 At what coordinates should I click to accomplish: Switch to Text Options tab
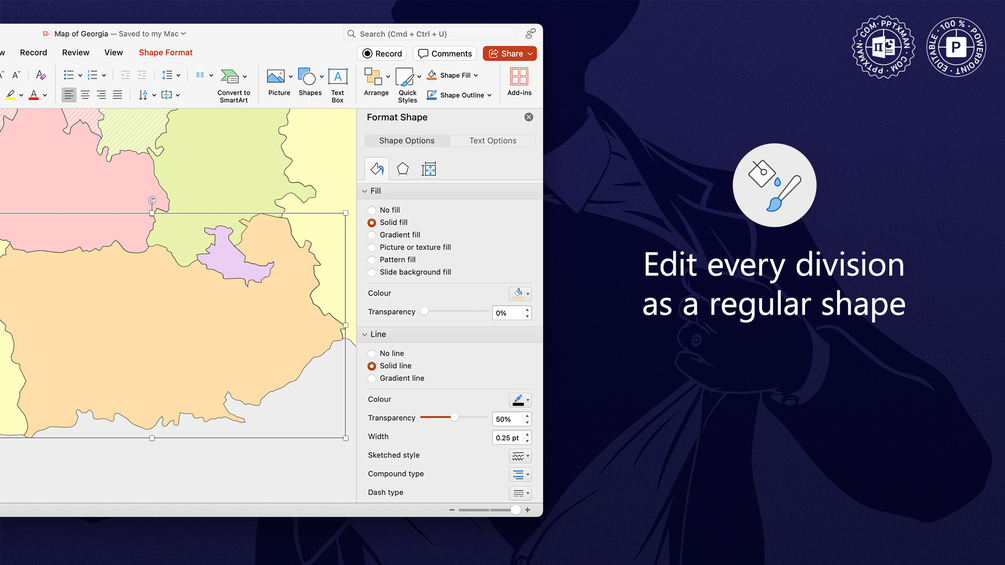pos(492,140)
